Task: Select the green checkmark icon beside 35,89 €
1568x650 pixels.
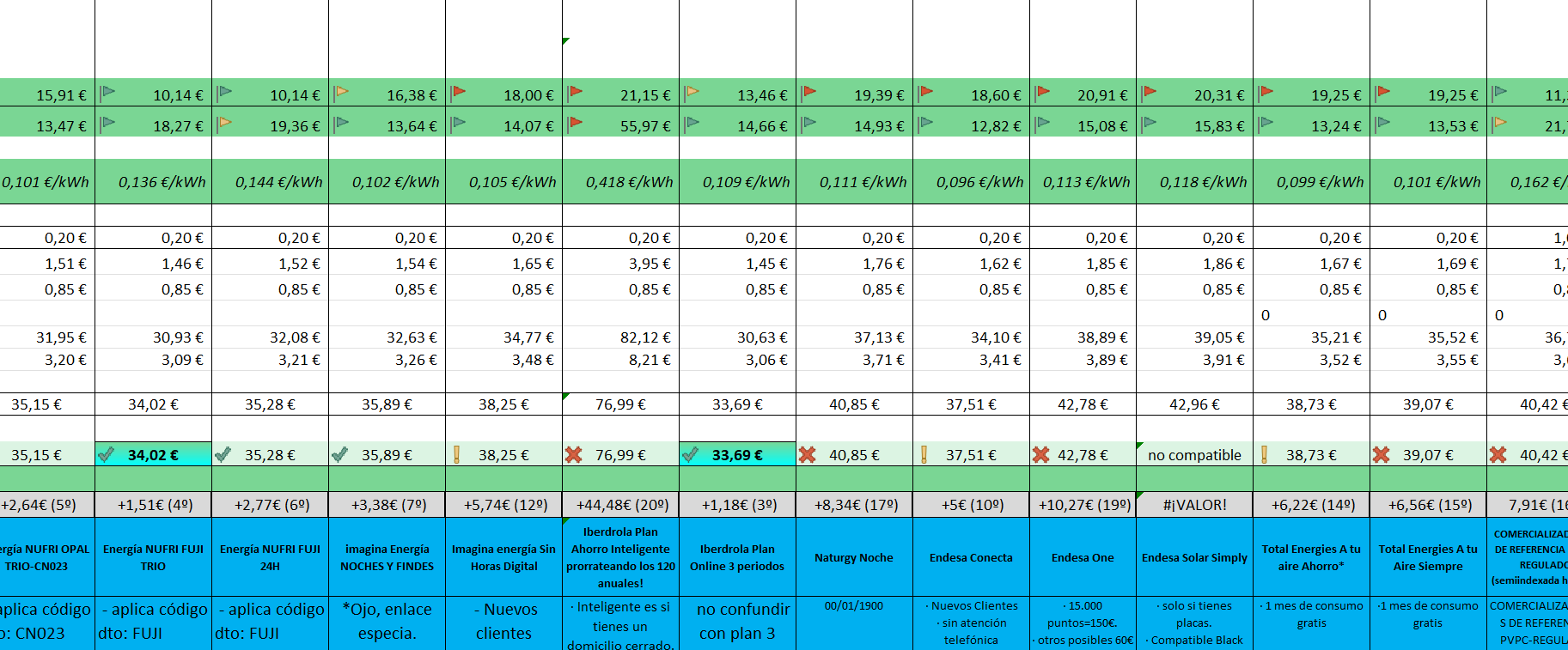Action: (x=340, y=454)
